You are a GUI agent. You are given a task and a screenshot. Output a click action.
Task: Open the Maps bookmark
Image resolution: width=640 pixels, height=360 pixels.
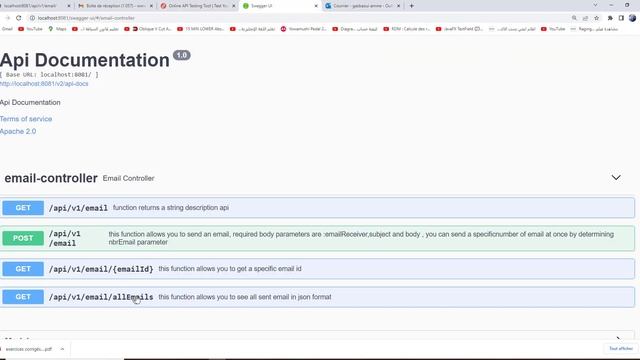point(58,29)
